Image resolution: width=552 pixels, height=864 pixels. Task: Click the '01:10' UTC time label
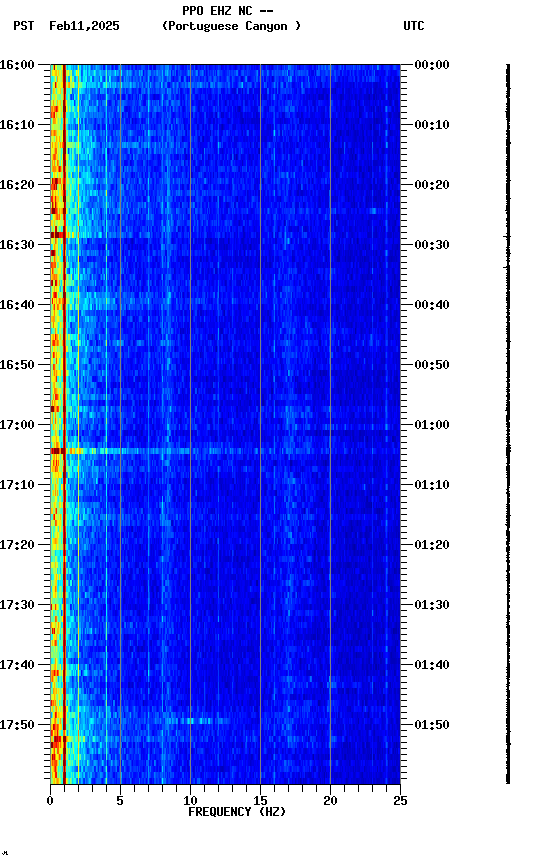point(432,485)
